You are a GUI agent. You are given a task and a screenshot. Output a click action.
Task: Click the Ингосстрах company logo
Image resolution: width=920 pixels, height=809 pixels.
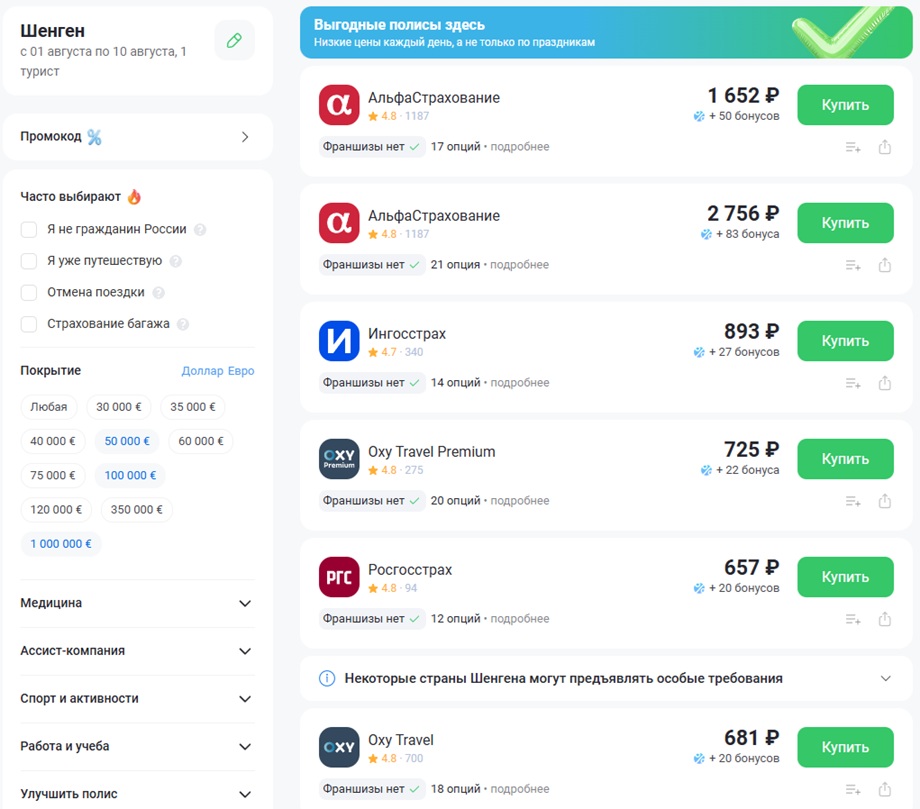pos(339,341)
